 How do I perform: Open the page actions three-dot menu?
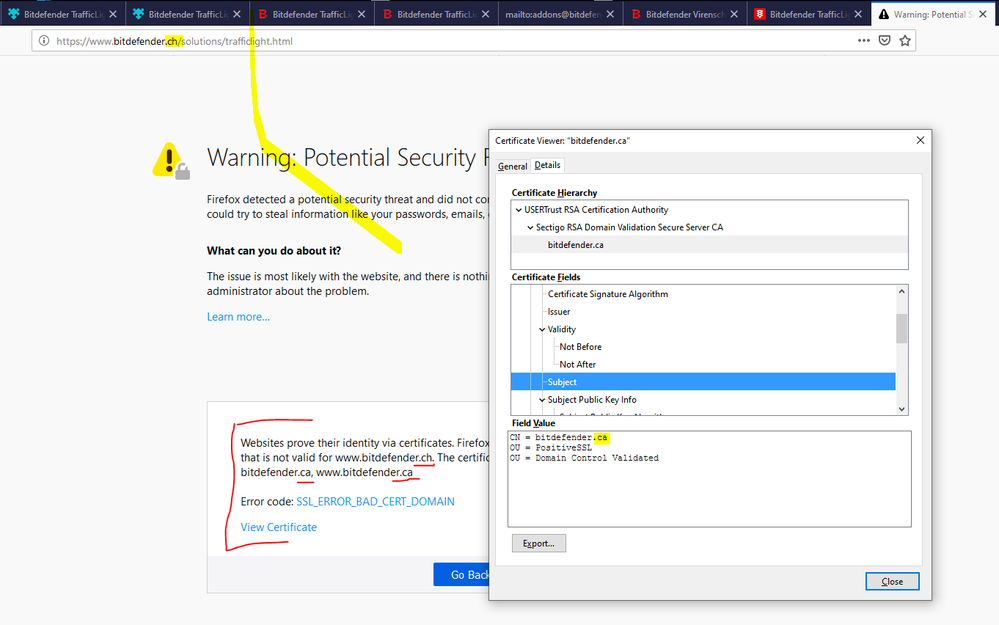coord(863,40)
